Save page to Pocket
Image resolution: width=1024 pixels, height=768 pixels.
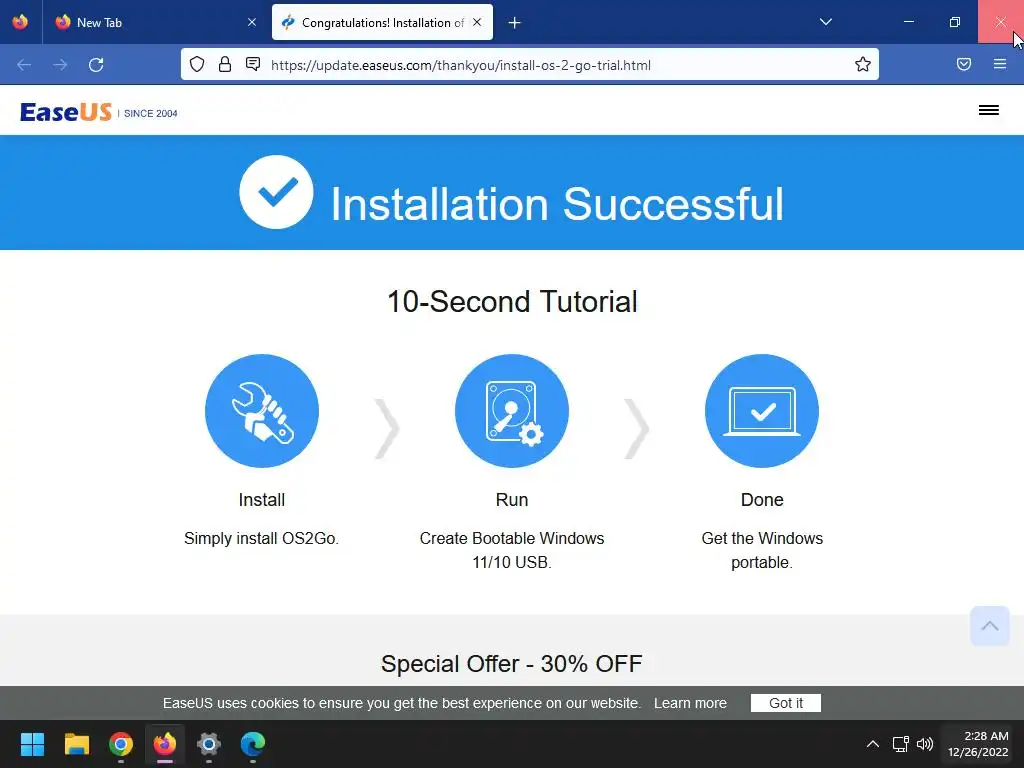click(964, 64)
